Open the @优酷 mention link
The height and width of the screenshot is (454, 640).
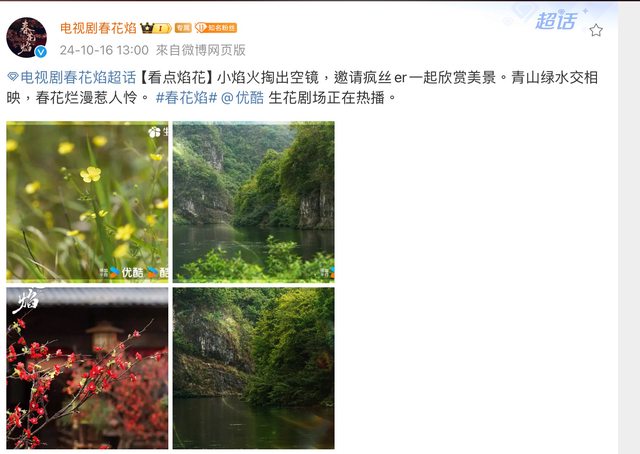pyautogui.click(x=242, y=98)
